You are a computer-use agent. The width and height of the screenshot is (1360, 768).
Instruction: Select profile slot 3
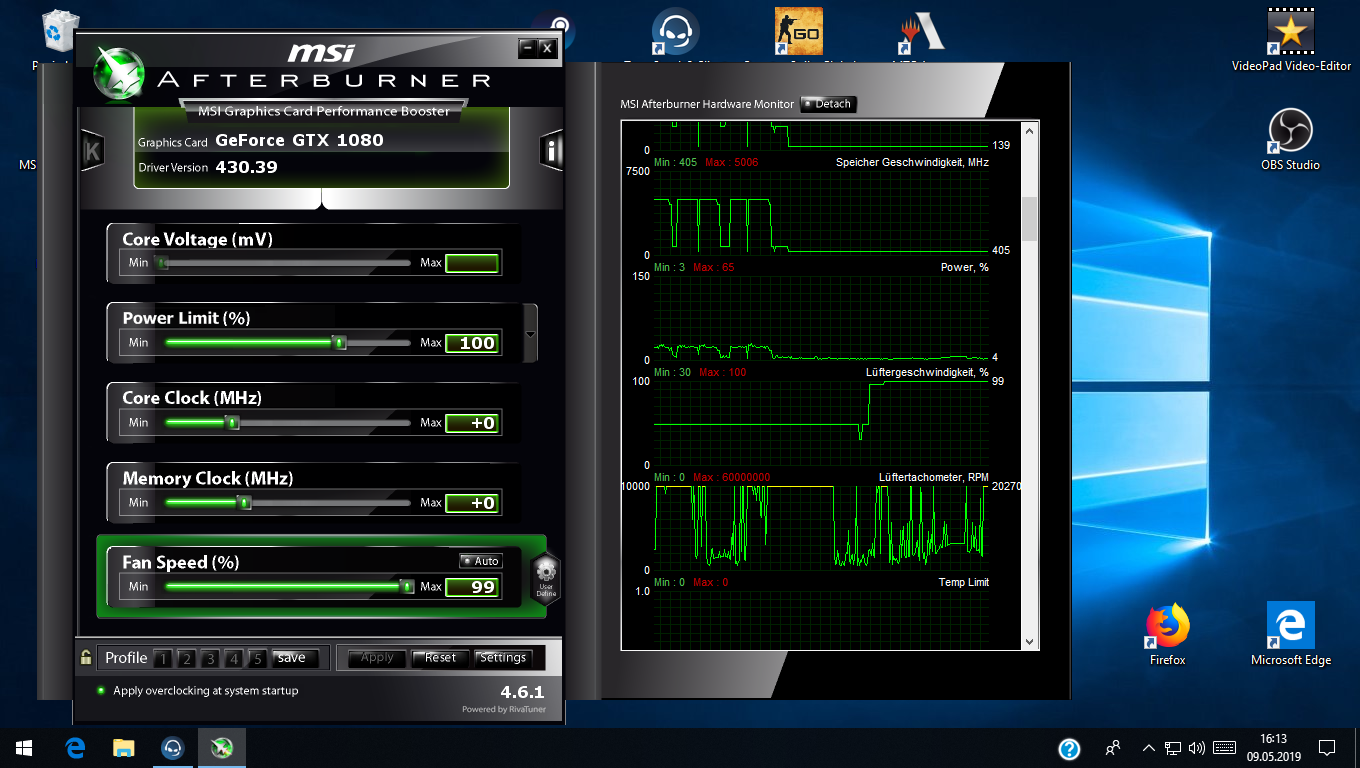coord(210,658)
